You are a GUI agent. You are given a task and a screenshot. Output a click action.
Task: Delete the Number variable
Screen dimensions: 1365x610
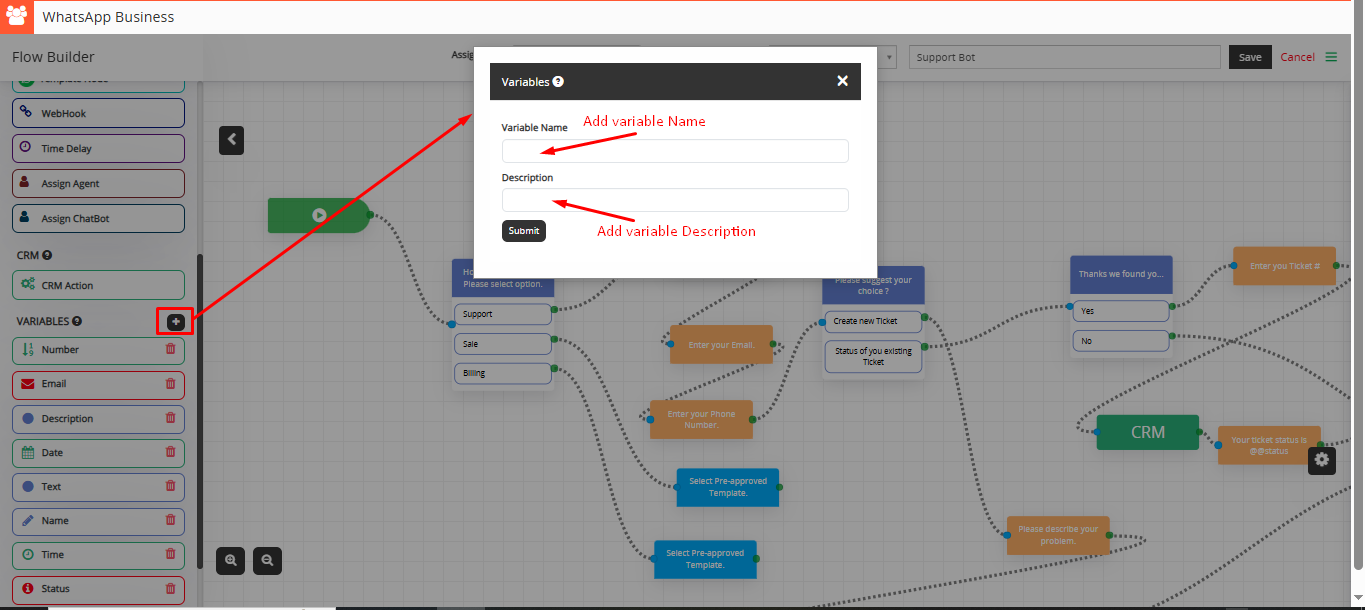170,349
